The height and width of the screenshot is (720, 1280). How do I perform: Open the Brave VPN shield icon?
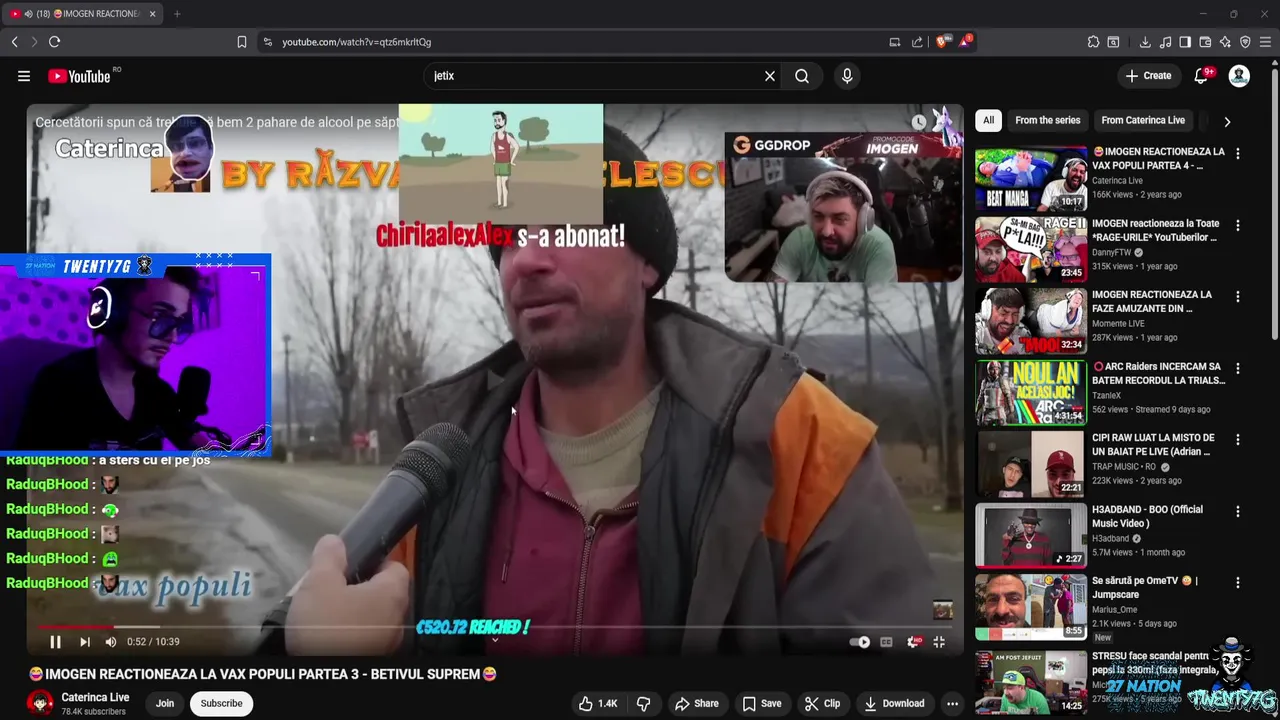coord(1245,42)
